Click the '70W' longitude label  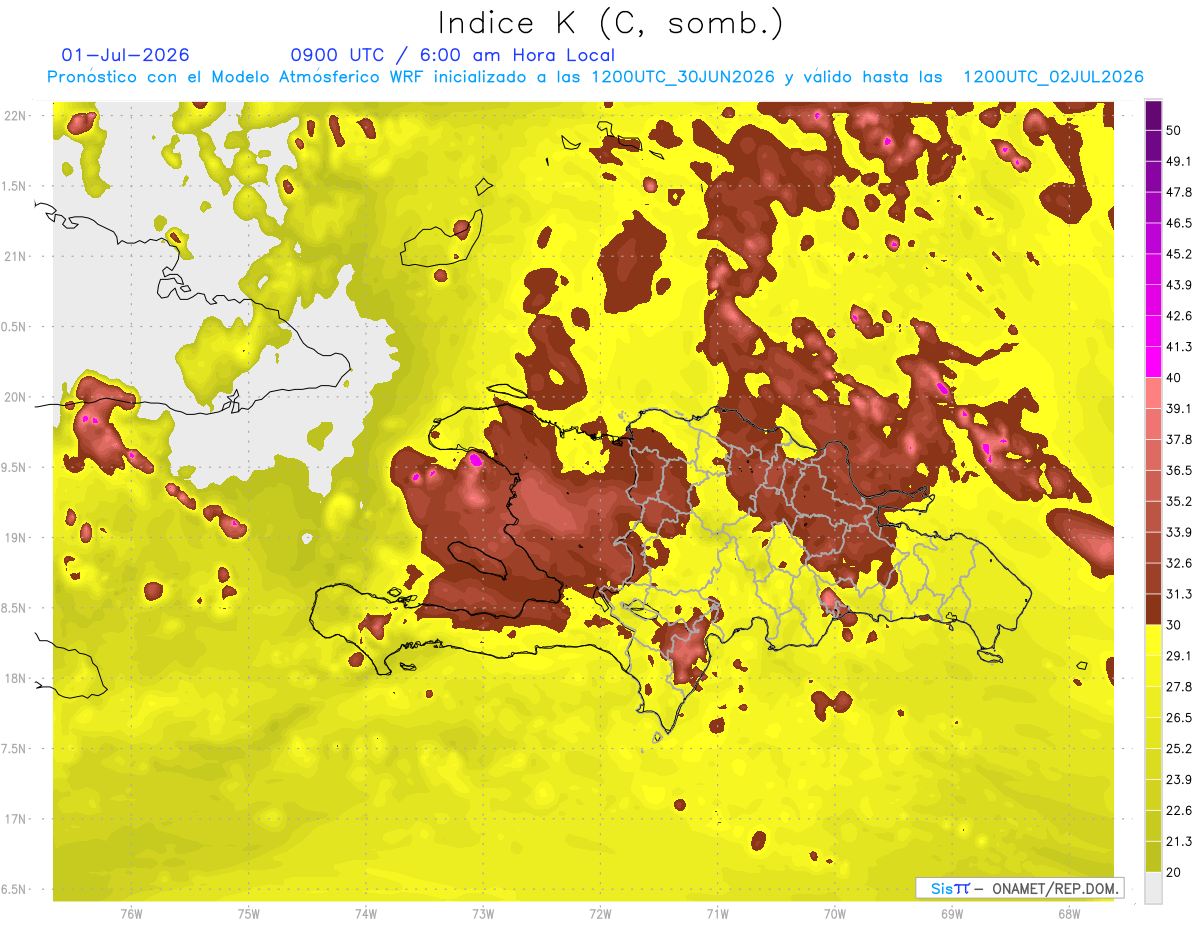[834, 913]
